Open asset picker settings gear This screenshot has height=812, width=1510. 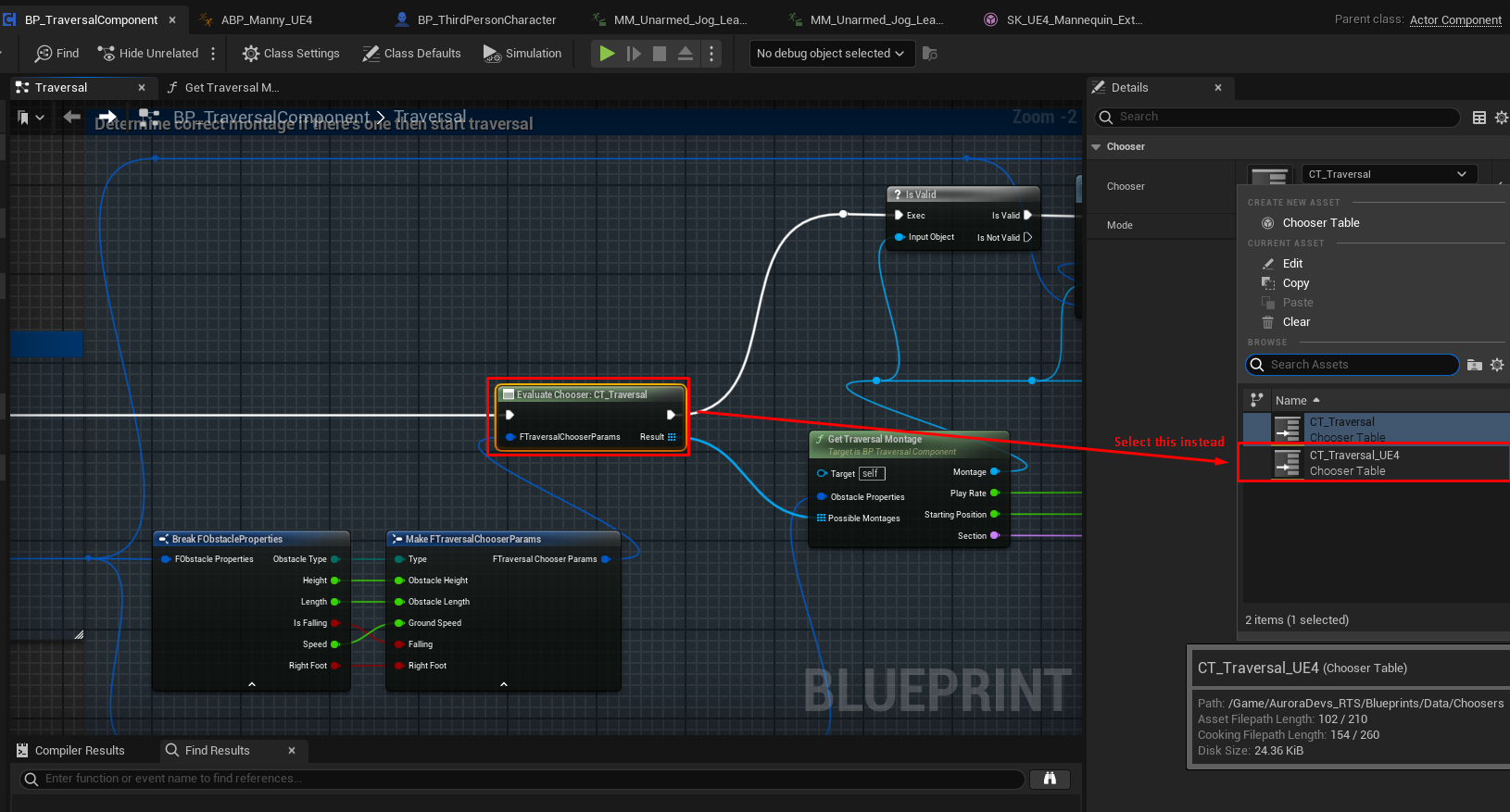(1497, 365)
